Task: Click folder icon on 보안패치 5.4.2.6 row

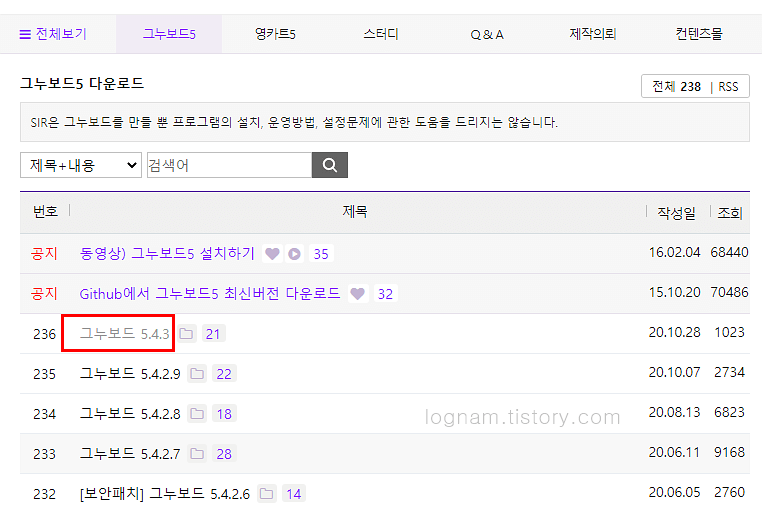Action: (x=266, y=494)
